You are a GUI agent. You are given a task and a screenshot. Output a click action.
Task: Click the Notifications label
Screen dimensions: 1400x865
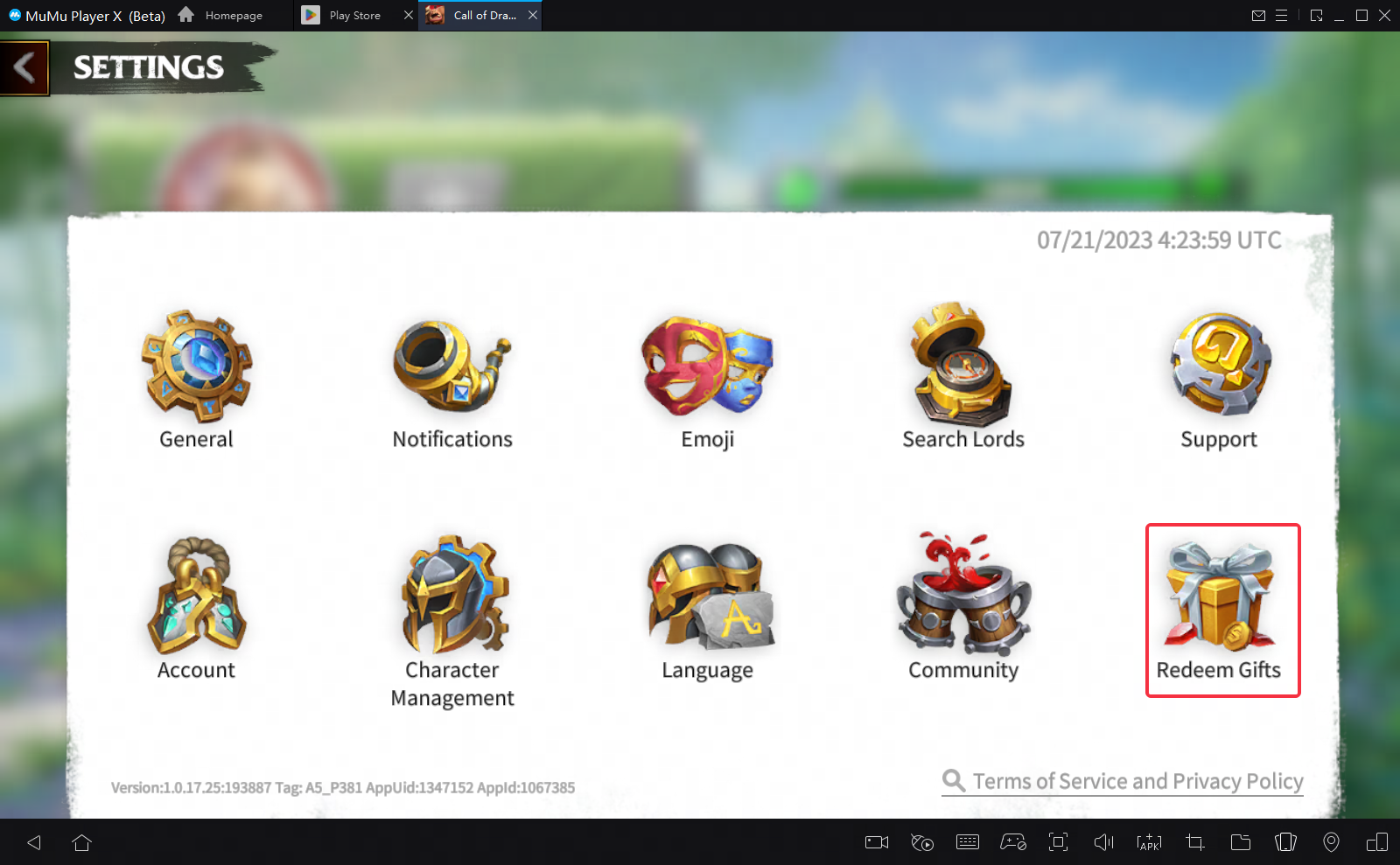click(452, 439)
